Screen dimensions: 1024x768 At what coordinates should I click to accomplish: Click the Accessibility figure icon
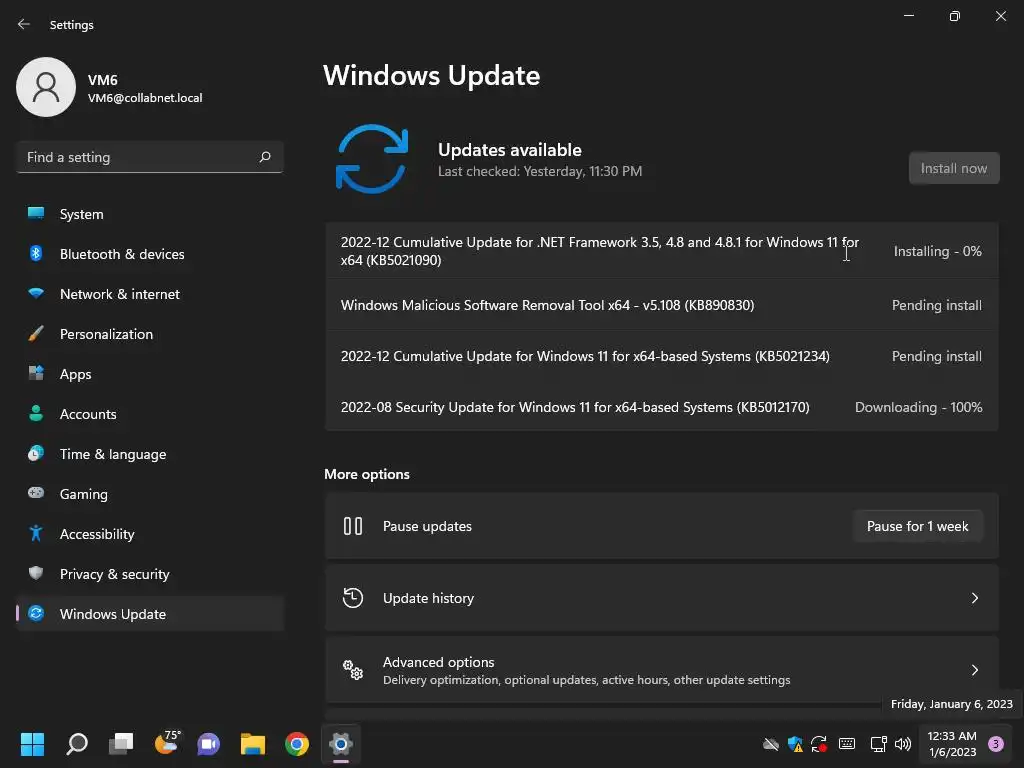pos(36,533)
